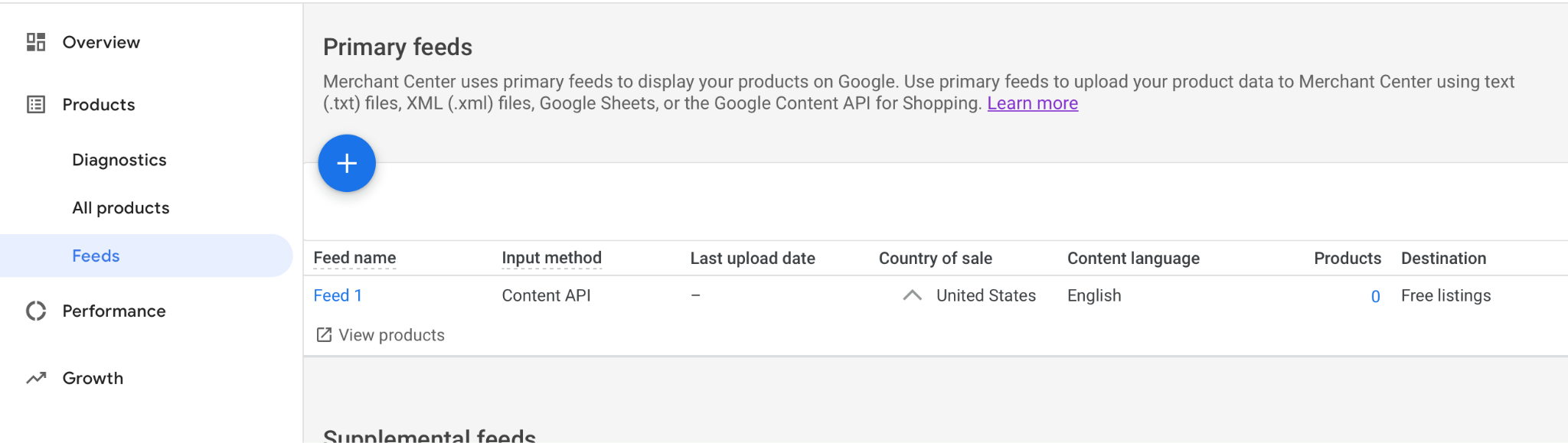The image size is (1568, 443).
Task: Click the products count 0 link
Action: click(1376, 296)
